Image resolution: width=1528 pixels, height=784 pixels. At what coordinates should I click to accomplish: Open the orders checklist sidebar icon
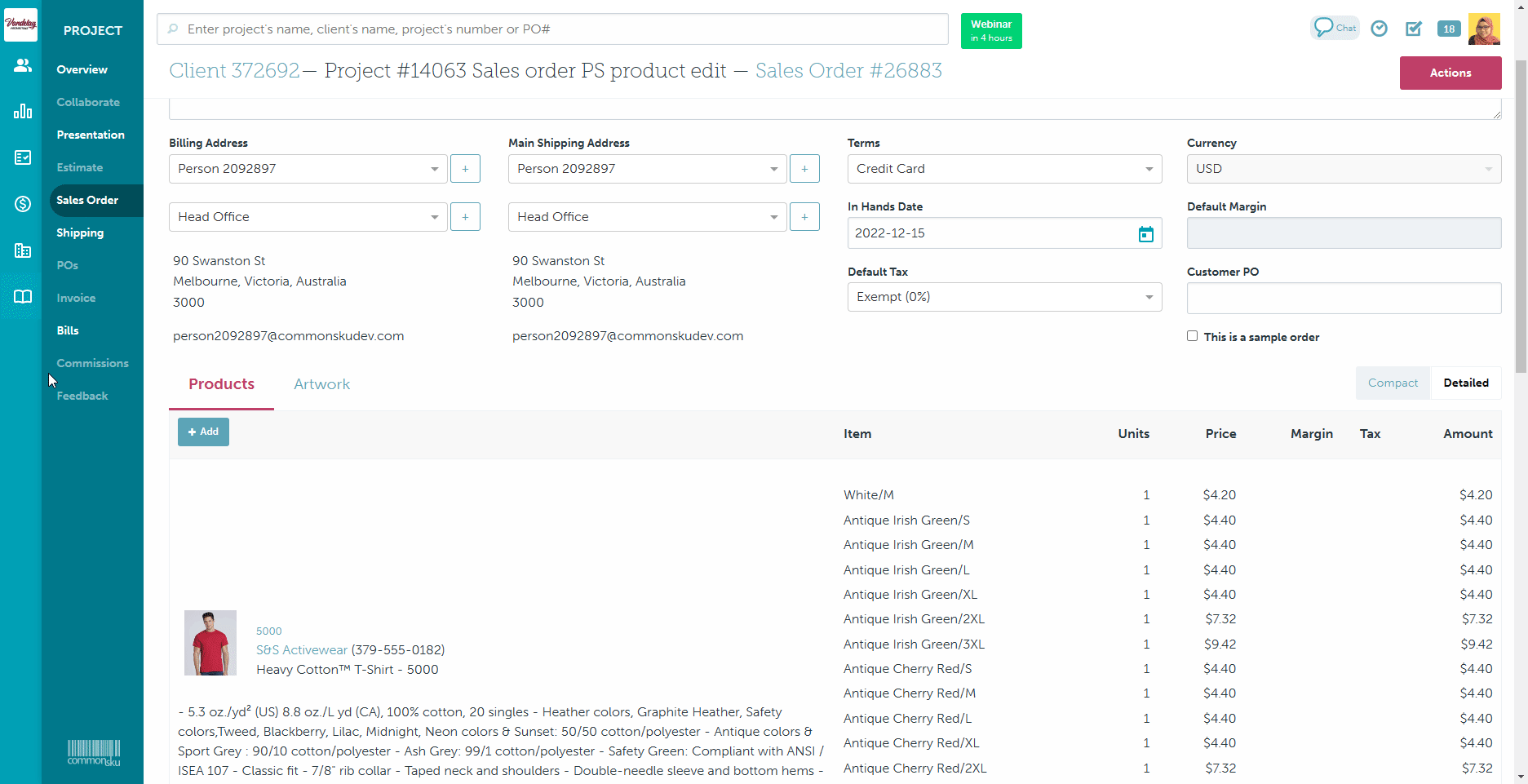(x=22, y=157)
